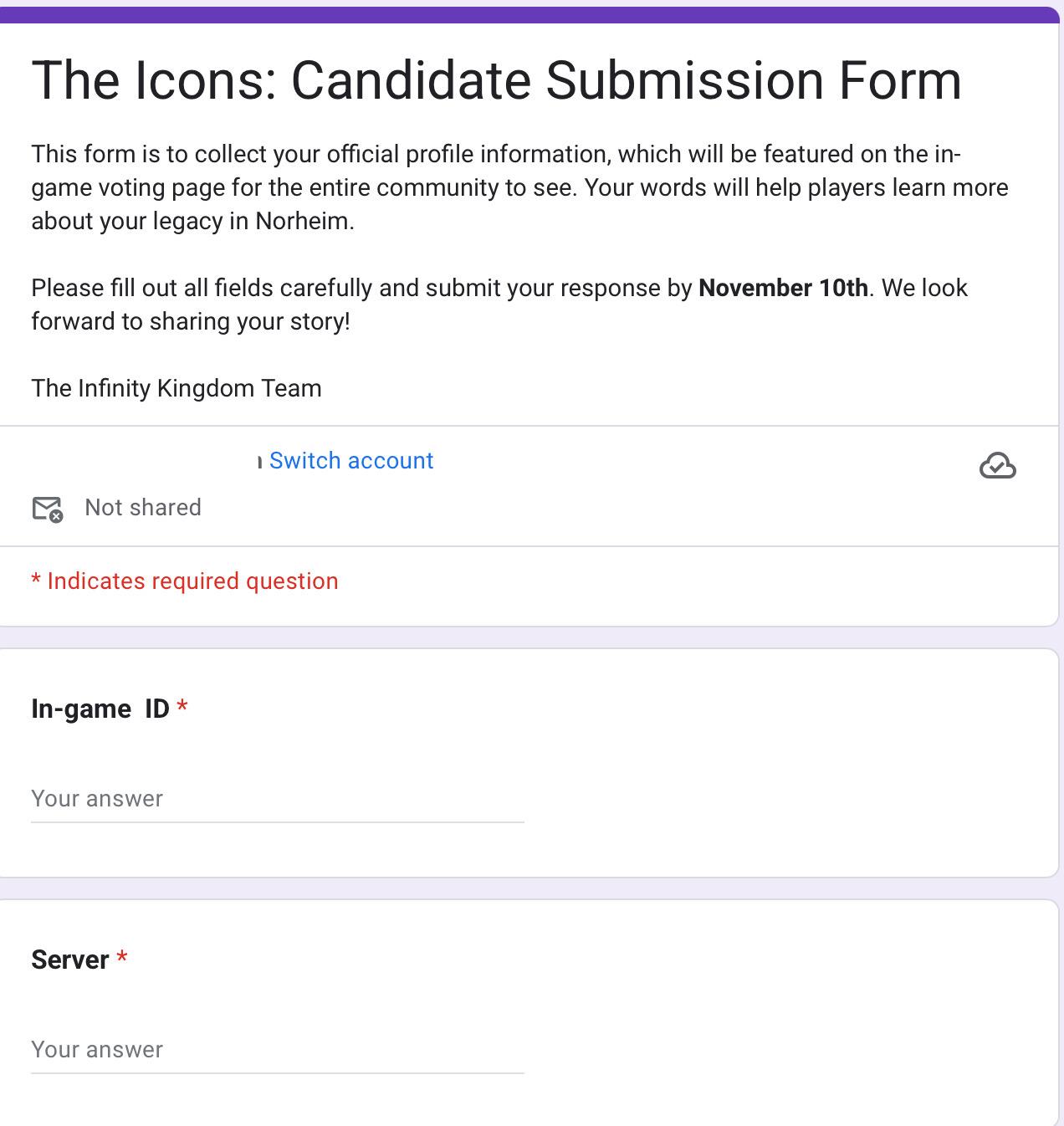This screenshot has height=1126, width=1064.
Task: Click the Switch account link
Action: pos(350,461)
